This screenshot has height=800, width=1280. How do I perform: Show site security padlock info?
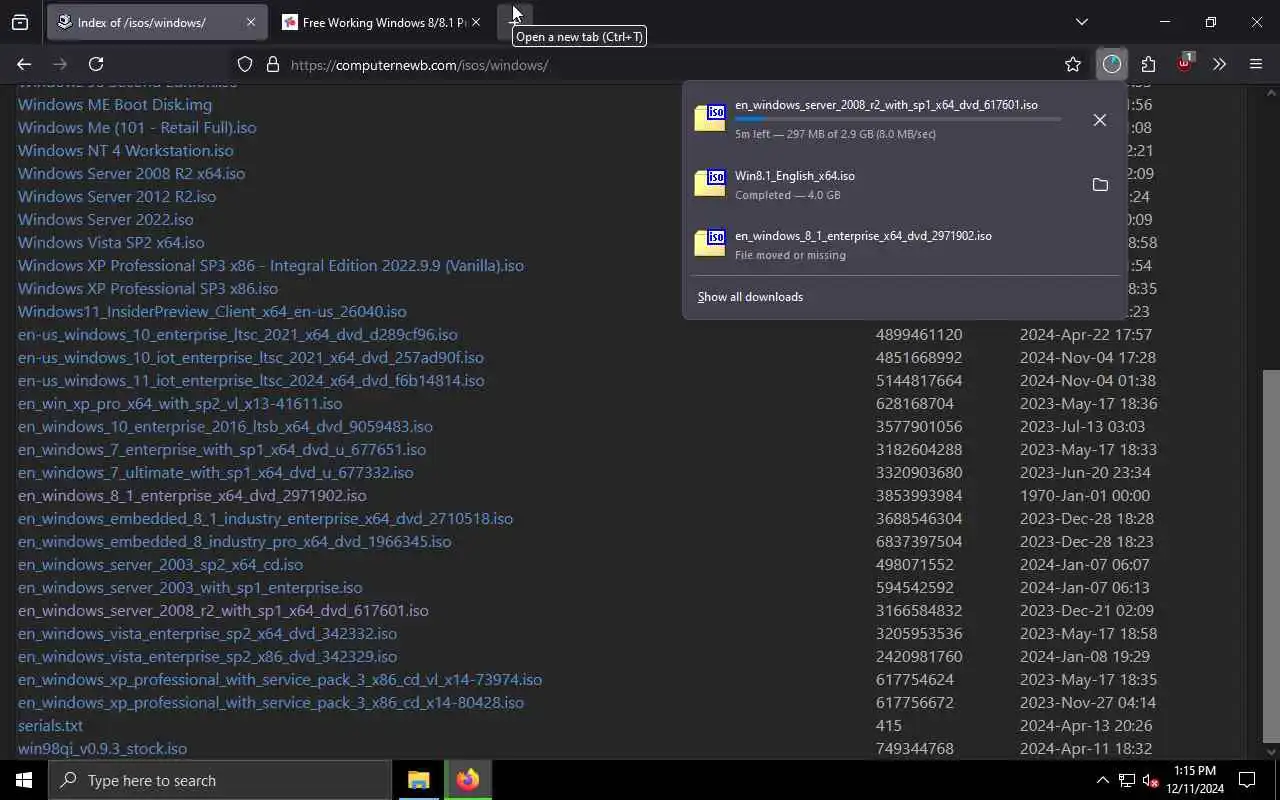[x=272, y=64]
